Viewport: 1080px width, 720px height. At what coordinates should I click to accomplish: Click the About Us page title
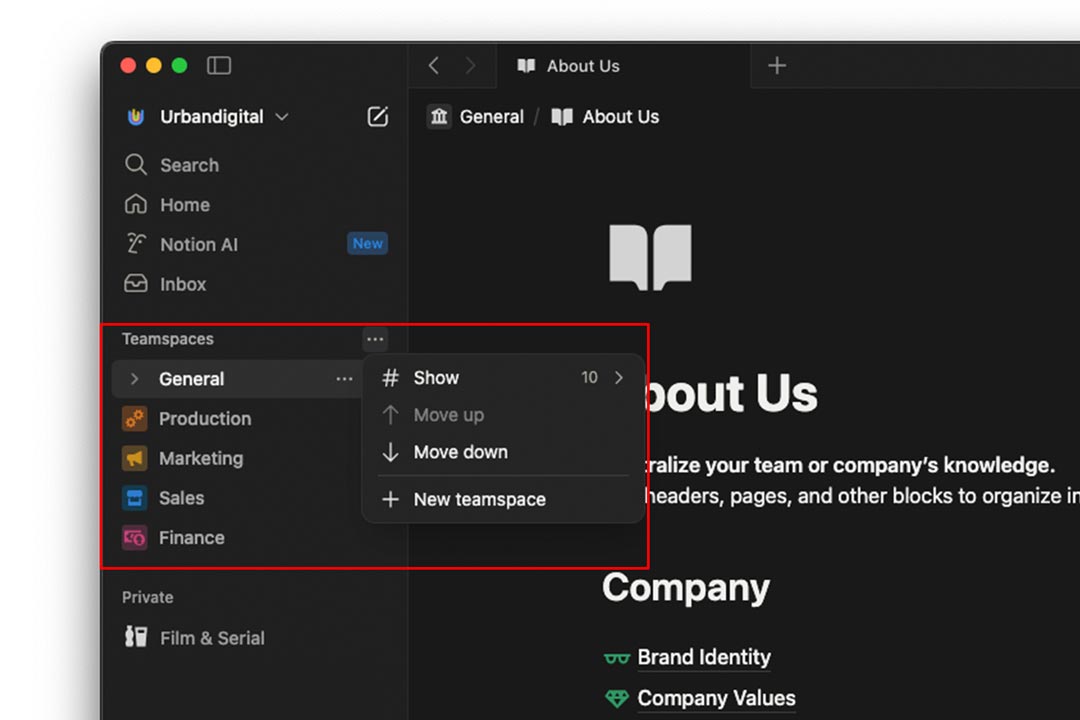point(730,393)
